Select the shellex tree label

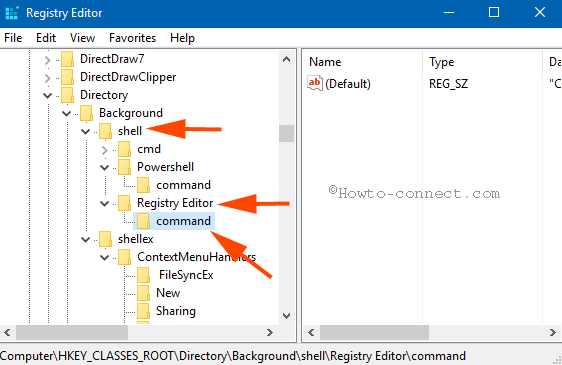[135, 239]
